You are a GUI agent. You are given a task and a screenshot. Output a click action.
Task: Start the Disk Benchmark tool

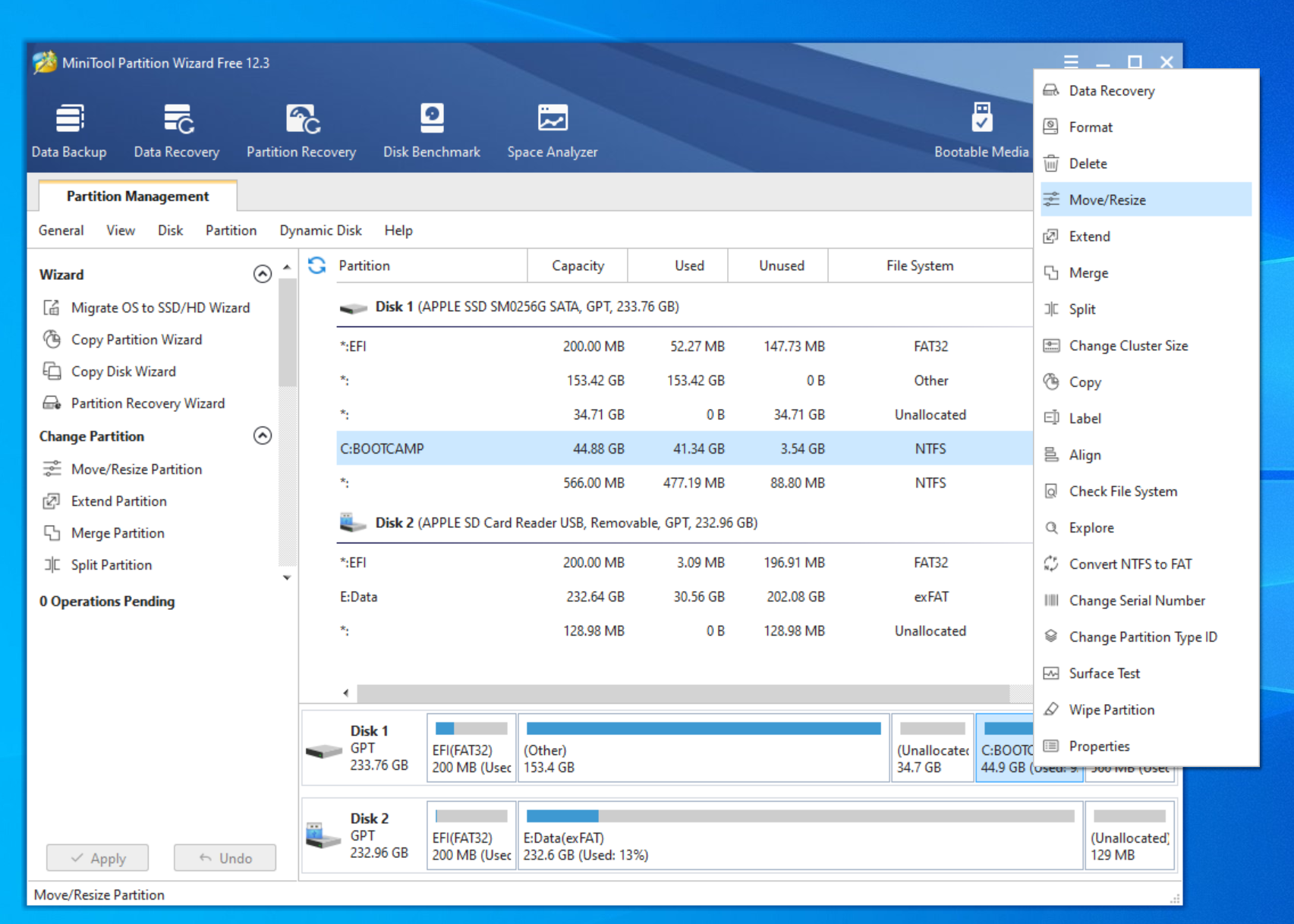coord(432,130)
